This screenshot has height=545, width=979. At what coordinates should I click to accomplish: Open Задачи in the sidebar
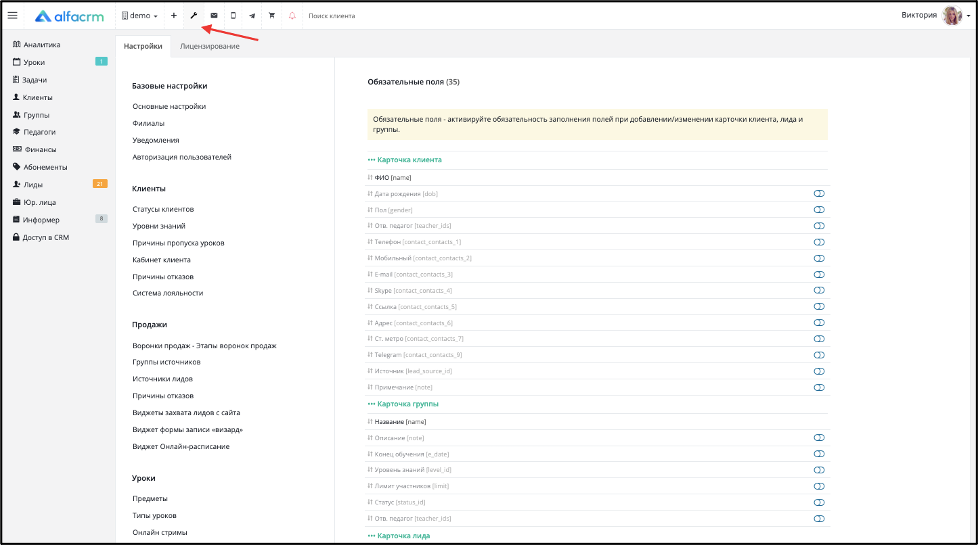[x=30, y=80]
